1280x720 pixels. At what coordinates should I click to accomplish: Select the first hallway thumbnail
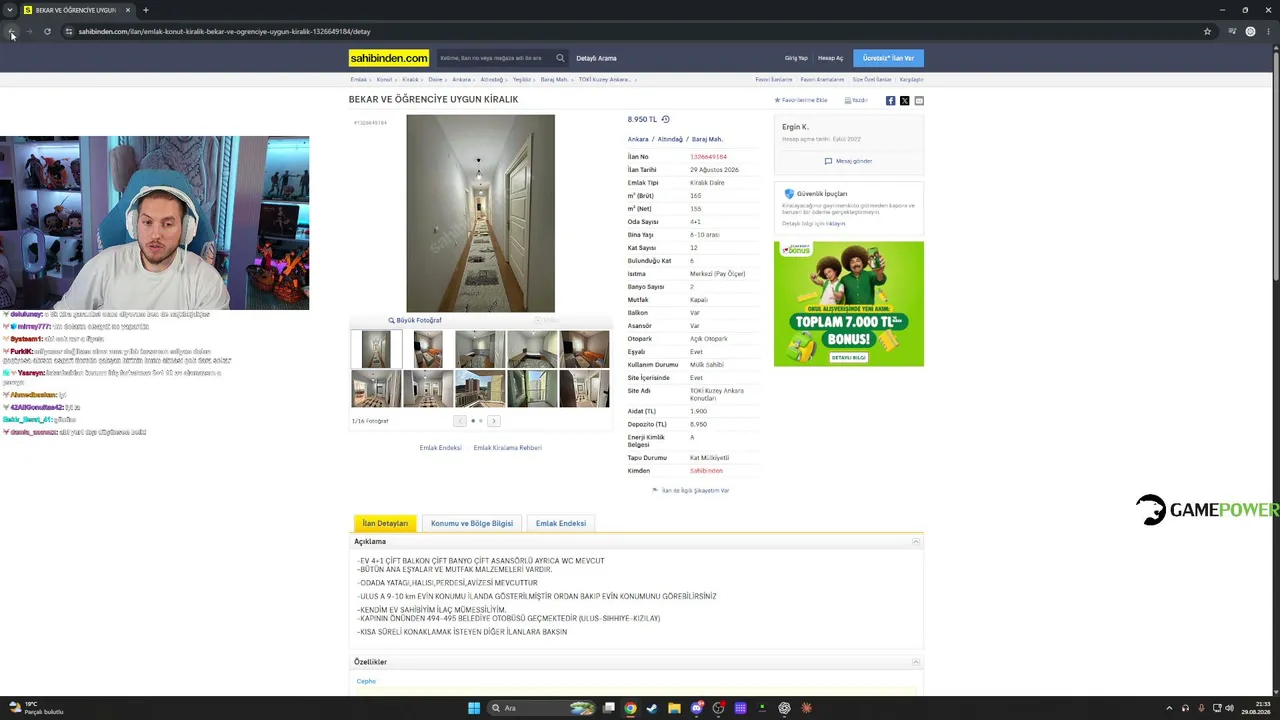[x=376, y=349]
